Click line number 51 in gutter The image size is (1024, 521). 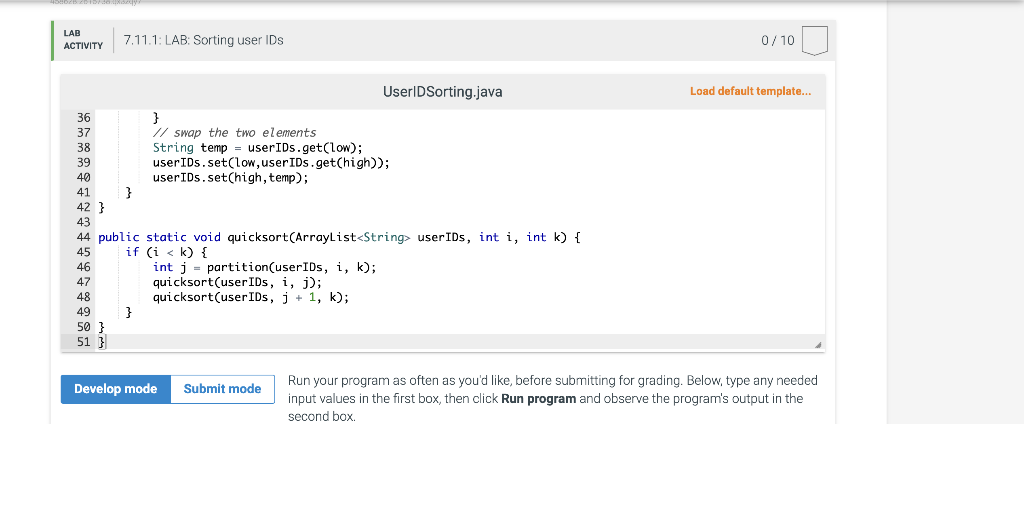pyautogui.click(x=84, y=341)
